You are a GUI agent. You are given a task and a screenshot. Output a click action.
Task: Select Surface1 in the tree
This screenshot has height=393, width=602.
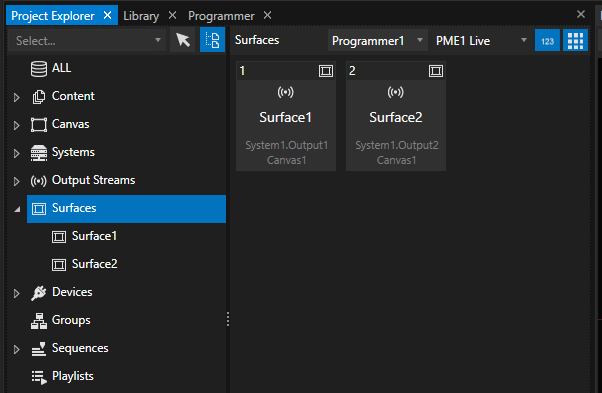click(94, 236)
